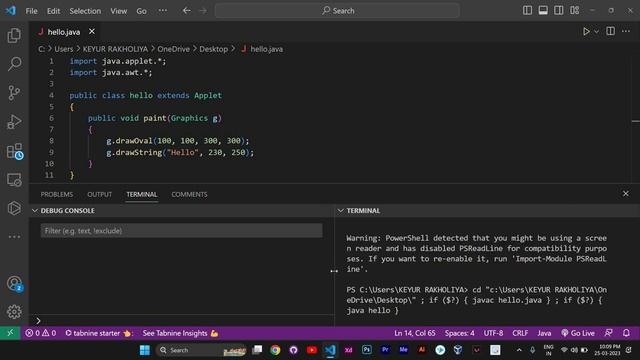Viewport: 640px width, 360px height.
Task: Open editor more actions menu
Action: [x=626, y=31]
